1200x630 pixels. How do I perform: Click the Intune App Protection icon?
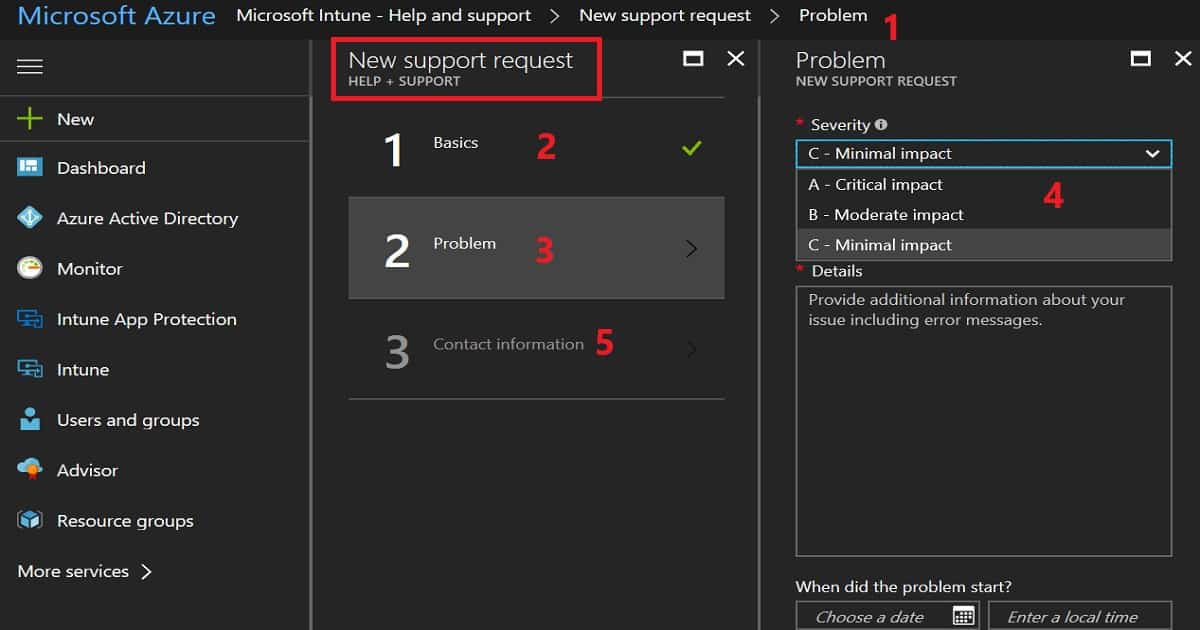click(x=30, y=319)
